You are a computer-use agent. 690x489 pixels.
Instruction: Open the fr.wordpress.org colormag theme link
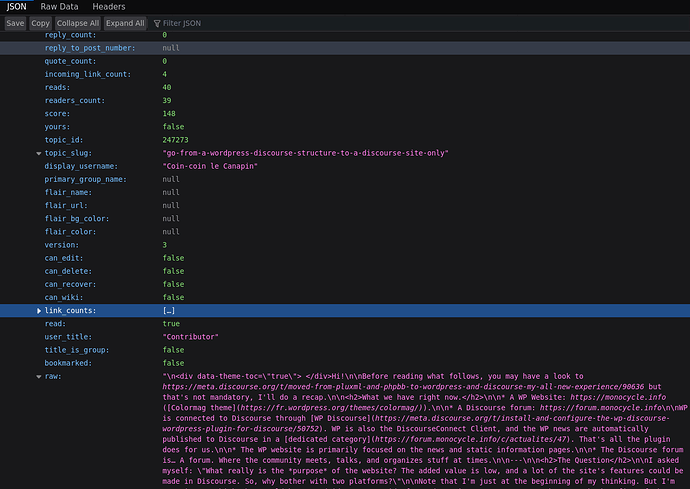pyautogui.click(x=331, y=408)
